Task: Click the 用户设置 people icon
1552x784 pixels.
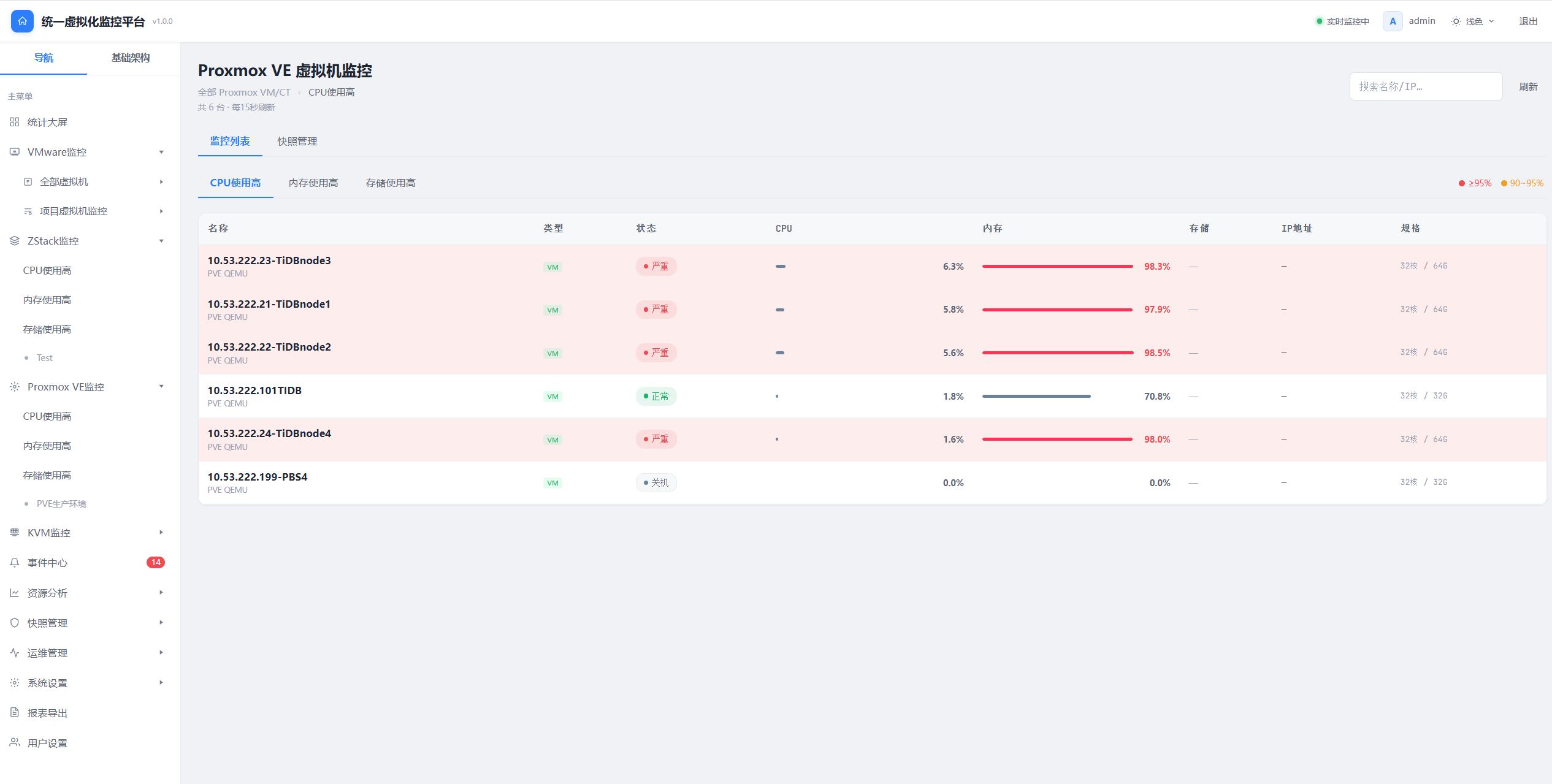Action: click(15, 742)
